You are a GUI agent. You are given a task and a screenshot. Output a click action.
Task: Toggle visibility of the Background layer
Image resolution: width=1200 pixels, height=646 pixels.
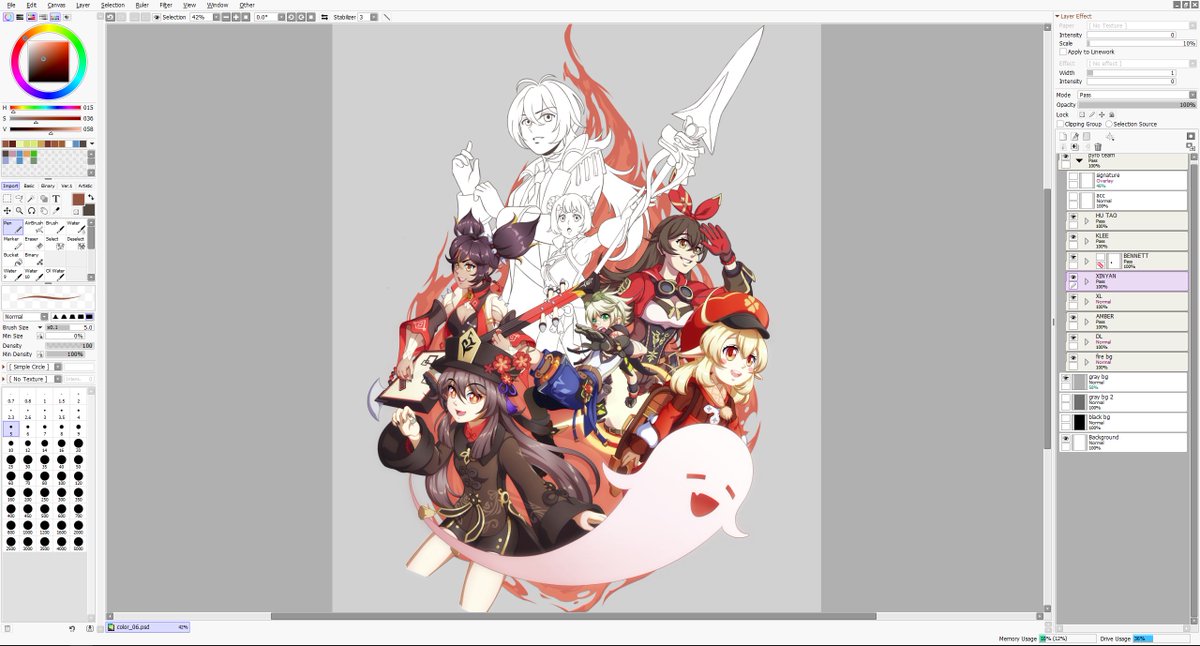point(1066,438)
